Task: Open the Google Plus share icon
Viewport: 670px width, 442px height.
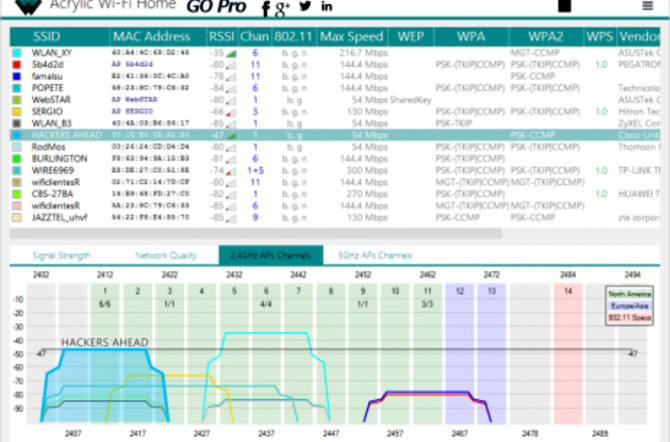Action: (x=282, y=8)
